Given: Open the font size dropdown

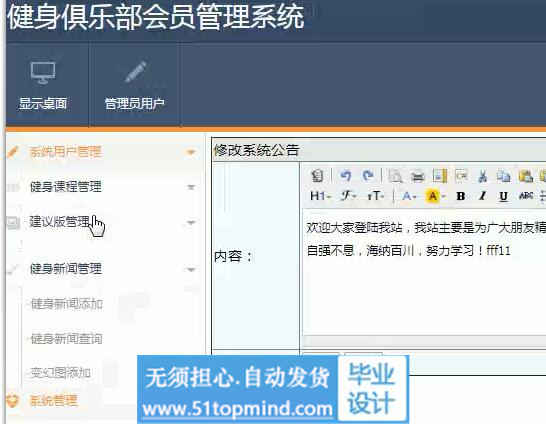Looking at the screenshot, I should (x=375, y=196).
